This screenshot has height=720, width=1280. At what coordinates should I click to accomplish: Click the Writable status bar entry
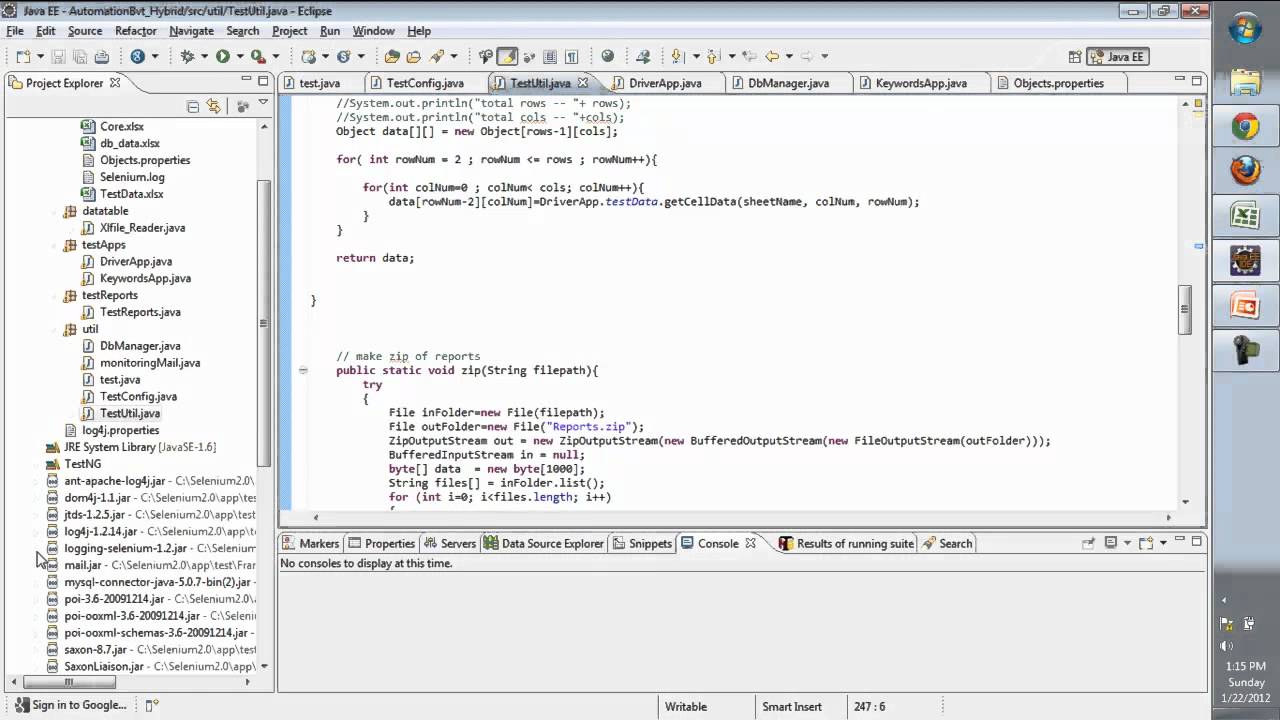point(686,706)
